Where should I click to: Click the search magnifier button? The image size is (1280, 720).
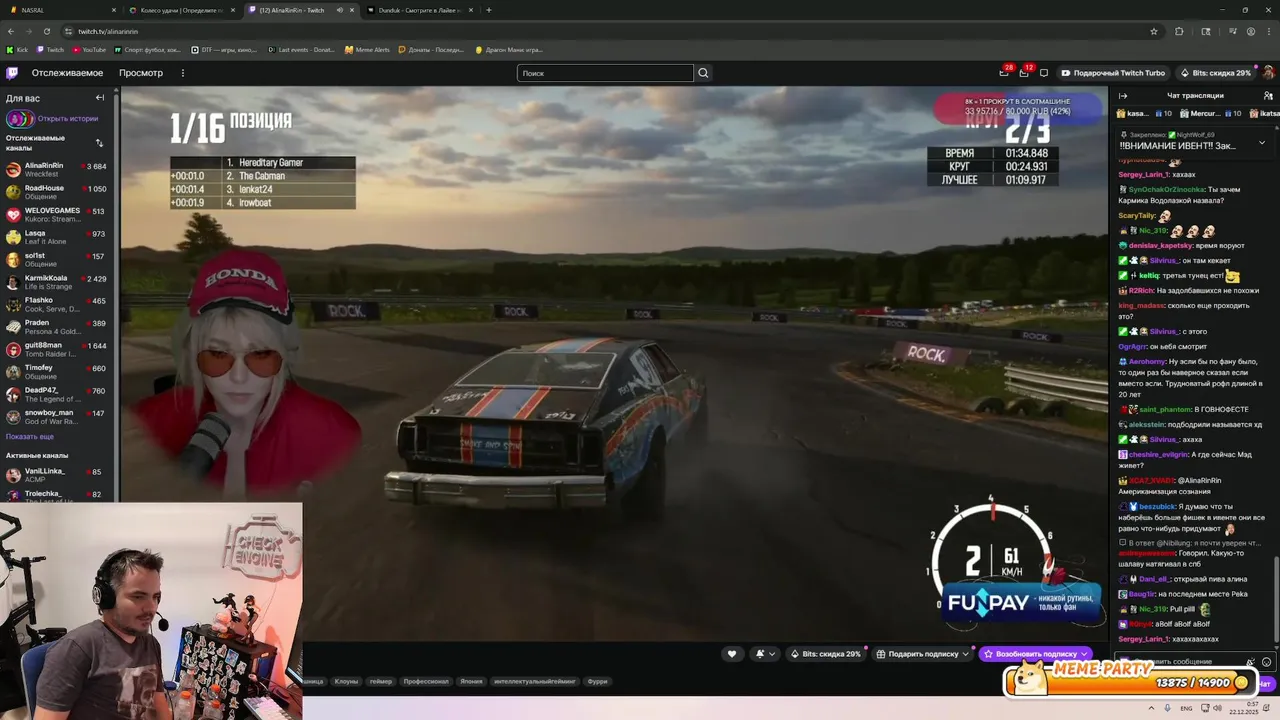pos(703,73)
